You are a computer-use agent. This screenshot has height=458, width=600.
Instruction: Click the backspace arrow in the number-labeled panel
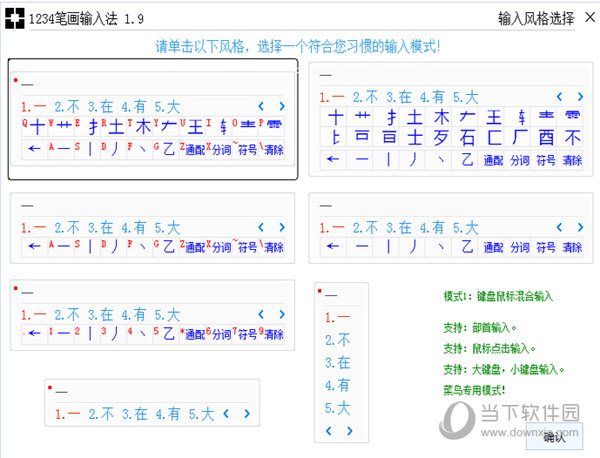point(34,334)
